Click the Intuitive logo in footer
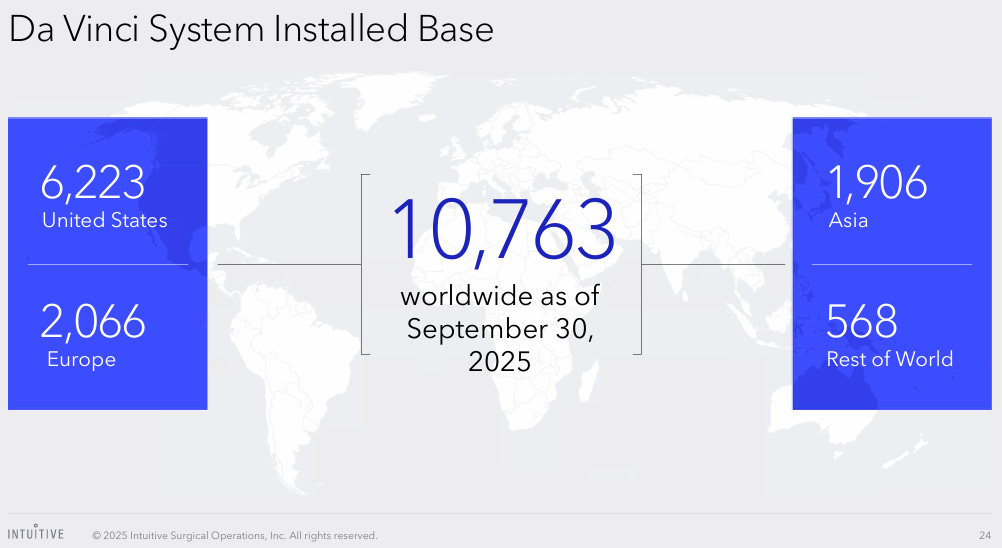Image resolution: width=1002 pixels, height=548 pixels. pos(36,533)
